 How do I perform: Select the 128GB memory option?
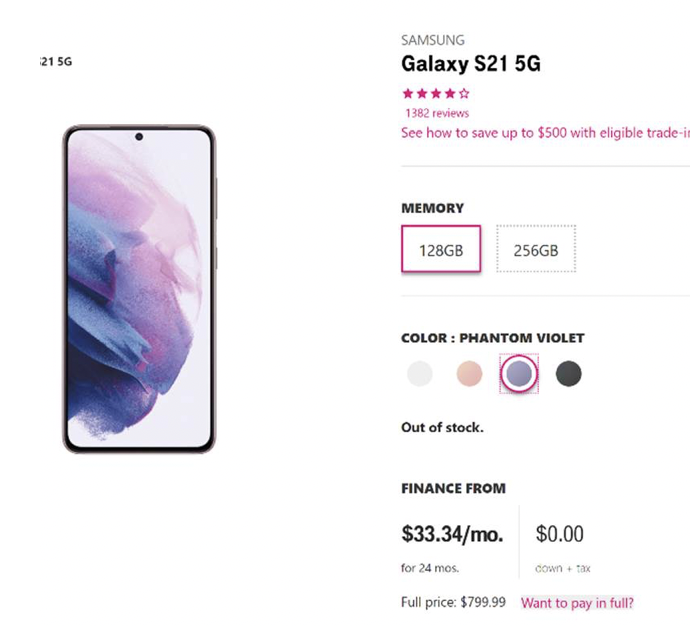pyautogui.click(x=441, y=250)
